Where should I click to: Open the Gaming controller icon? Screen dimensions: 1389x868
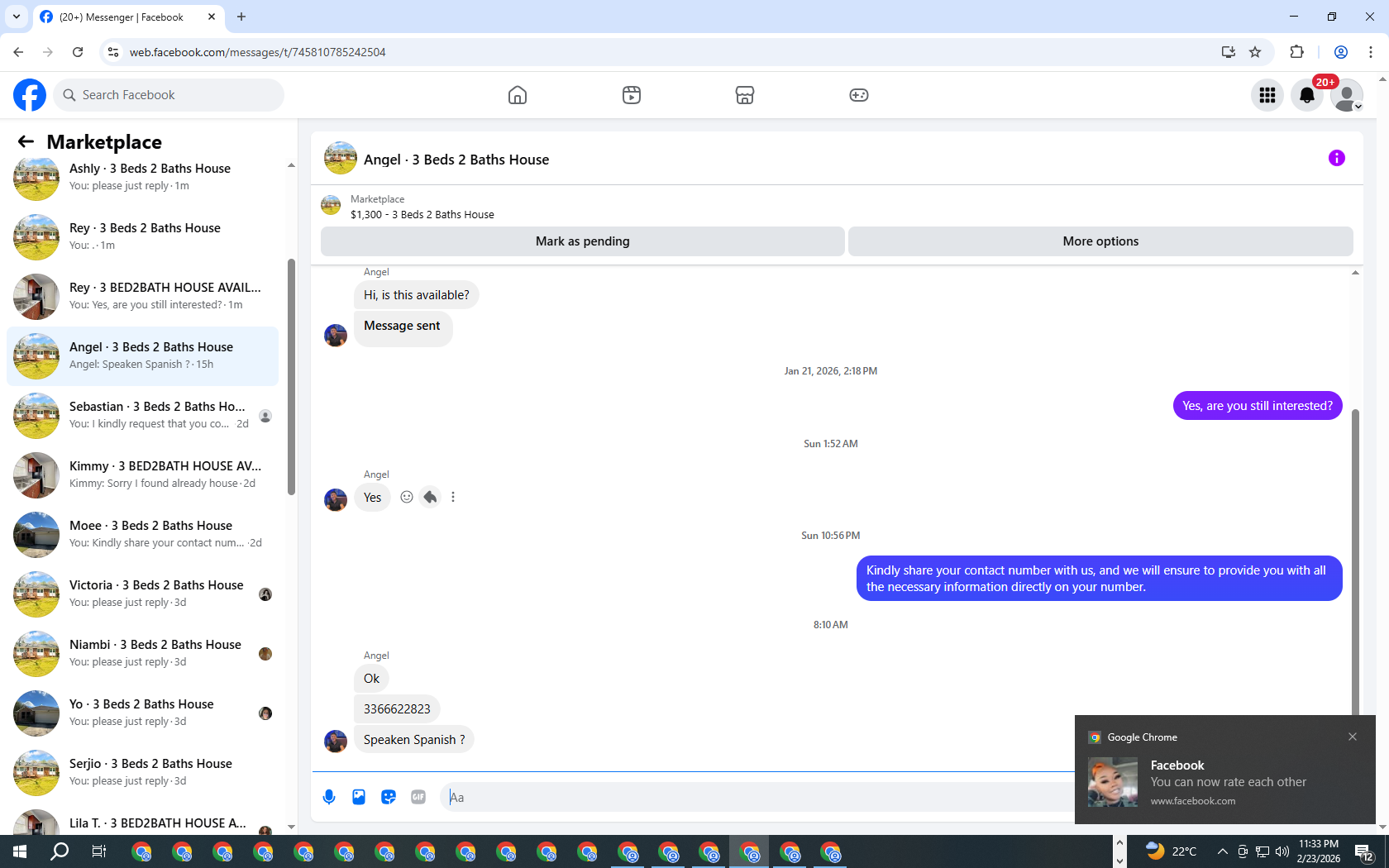[x=859, y=95]
